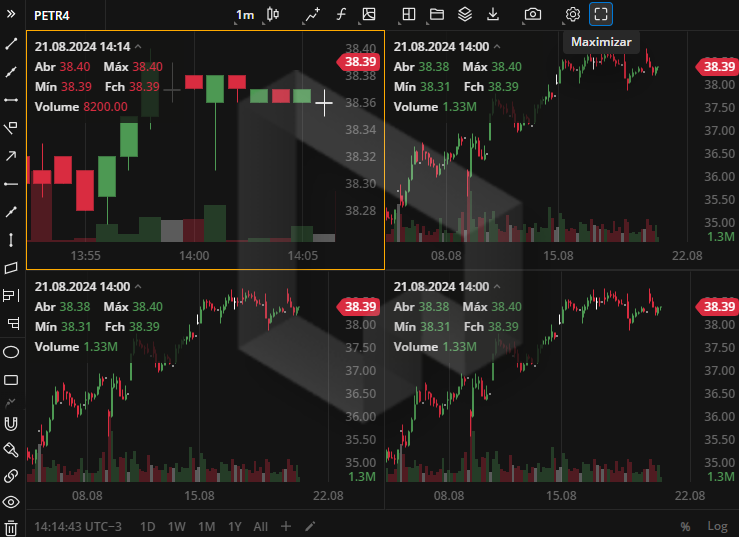739x537 pixels.
Task: Select the All range tab
Action: click(x=261, y=526)
